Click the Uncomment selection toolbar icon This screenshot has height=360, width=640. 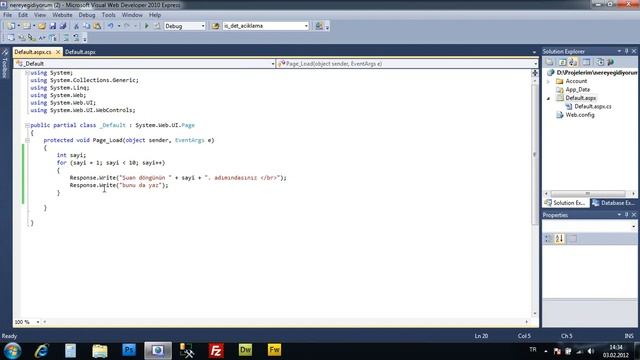(x=76, y=38)
